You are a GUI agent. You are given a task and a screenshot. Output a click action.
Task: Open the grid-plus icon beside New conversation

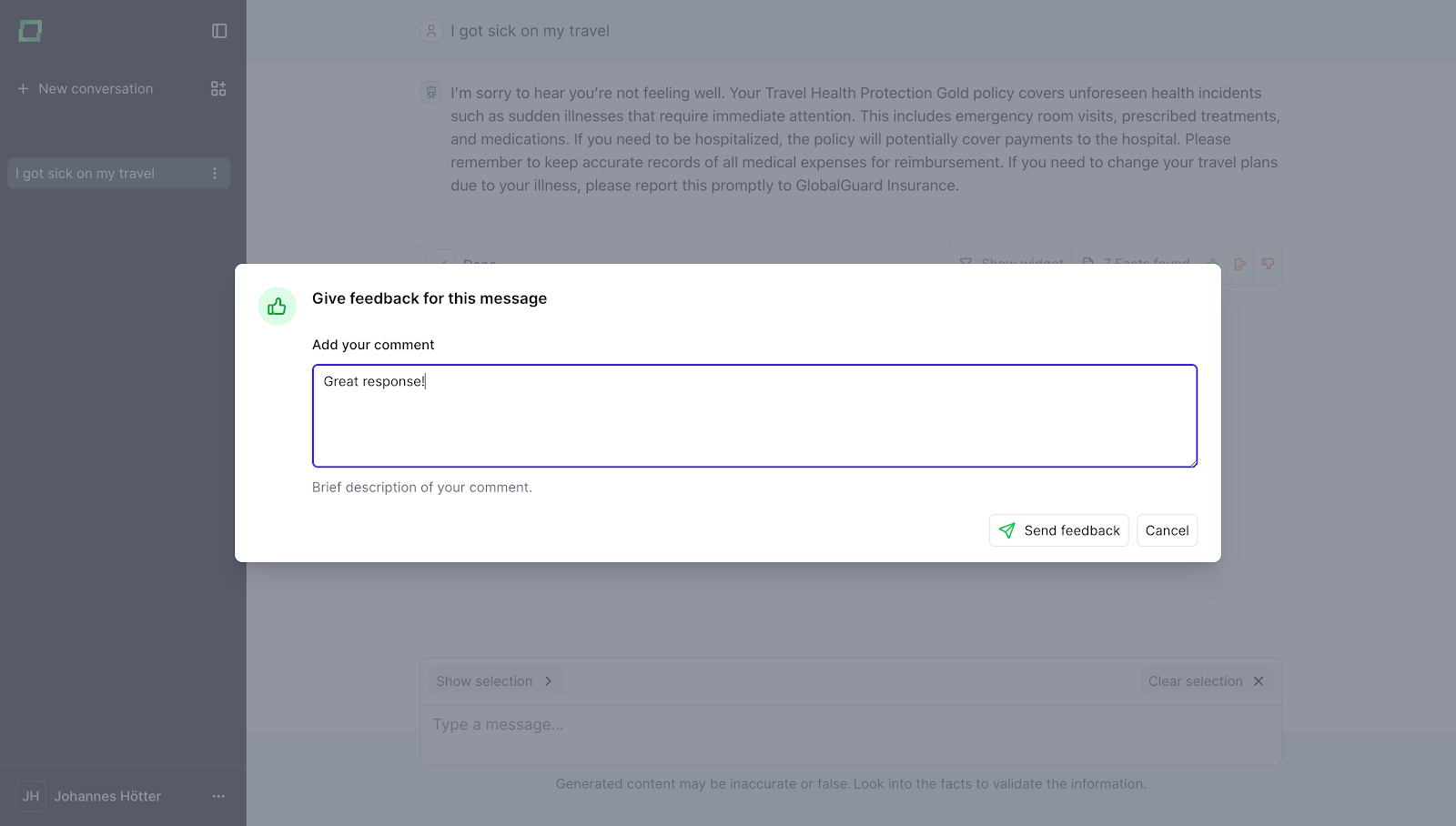tap(218, 88)
